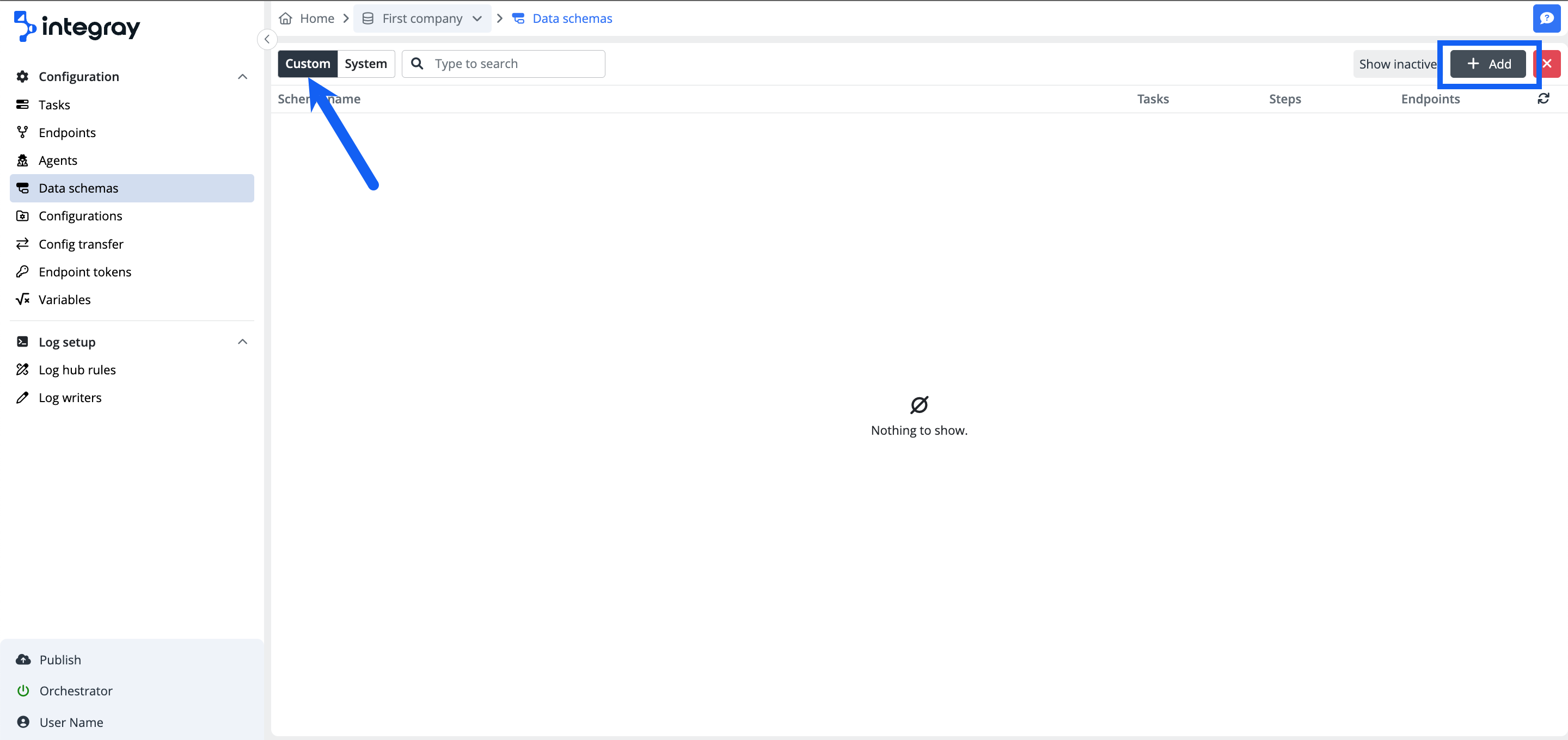1568x740 pixels.
Task: Select the Endpoint tokens key icon
Action: tap(22, 272)
